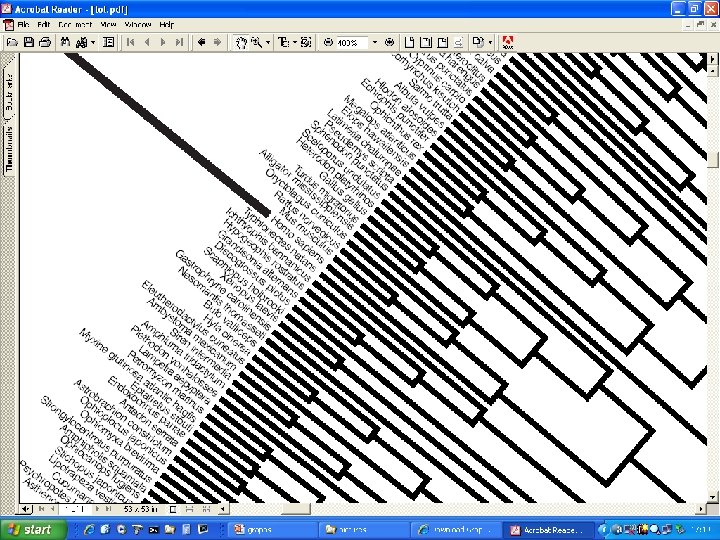The image size is (720, 540).
Task: Click the Find binoculars icon
Action: pyautogui.click(x=65, y=43)
